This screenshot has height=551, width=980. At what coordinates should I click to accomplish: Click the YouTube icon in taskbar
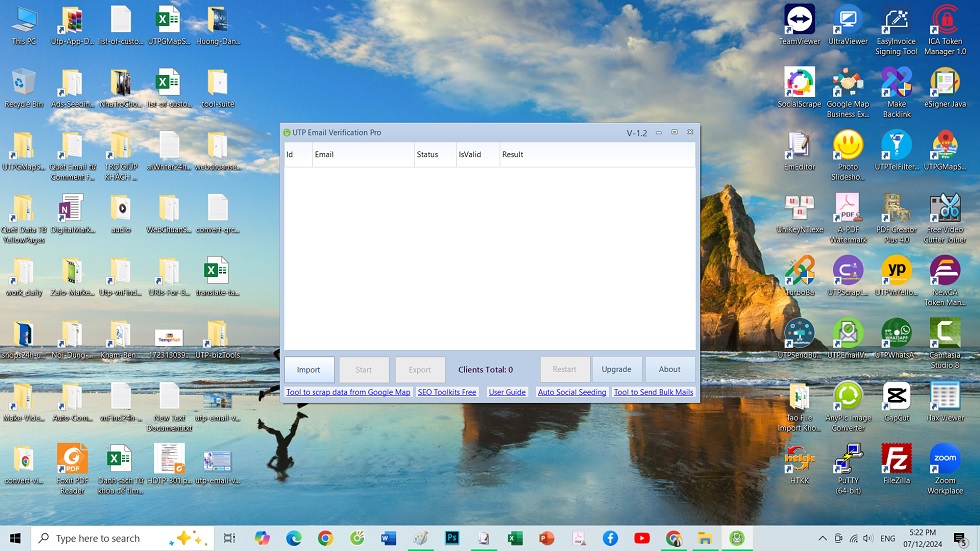tap(641, 538)
